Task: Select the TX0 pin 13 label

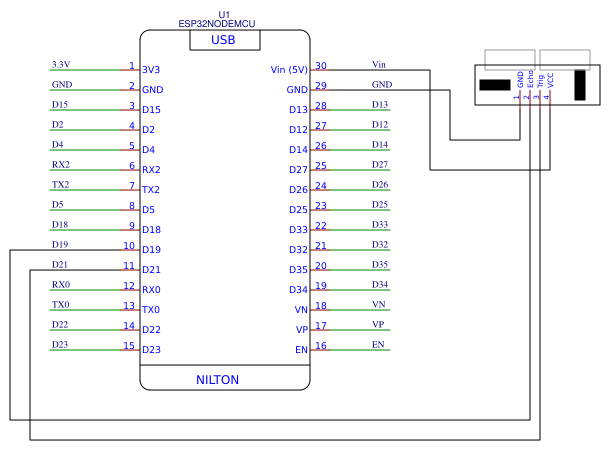Action: pyautogui.click(x=151, y=310)
